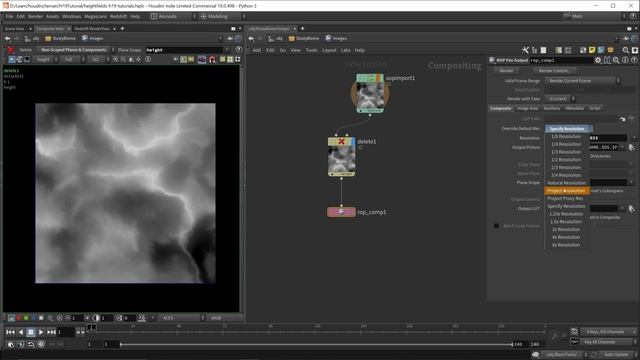Screen dimensions: 640x360
Task: Add a new pane tab in viewer
Action: point(122,29)
